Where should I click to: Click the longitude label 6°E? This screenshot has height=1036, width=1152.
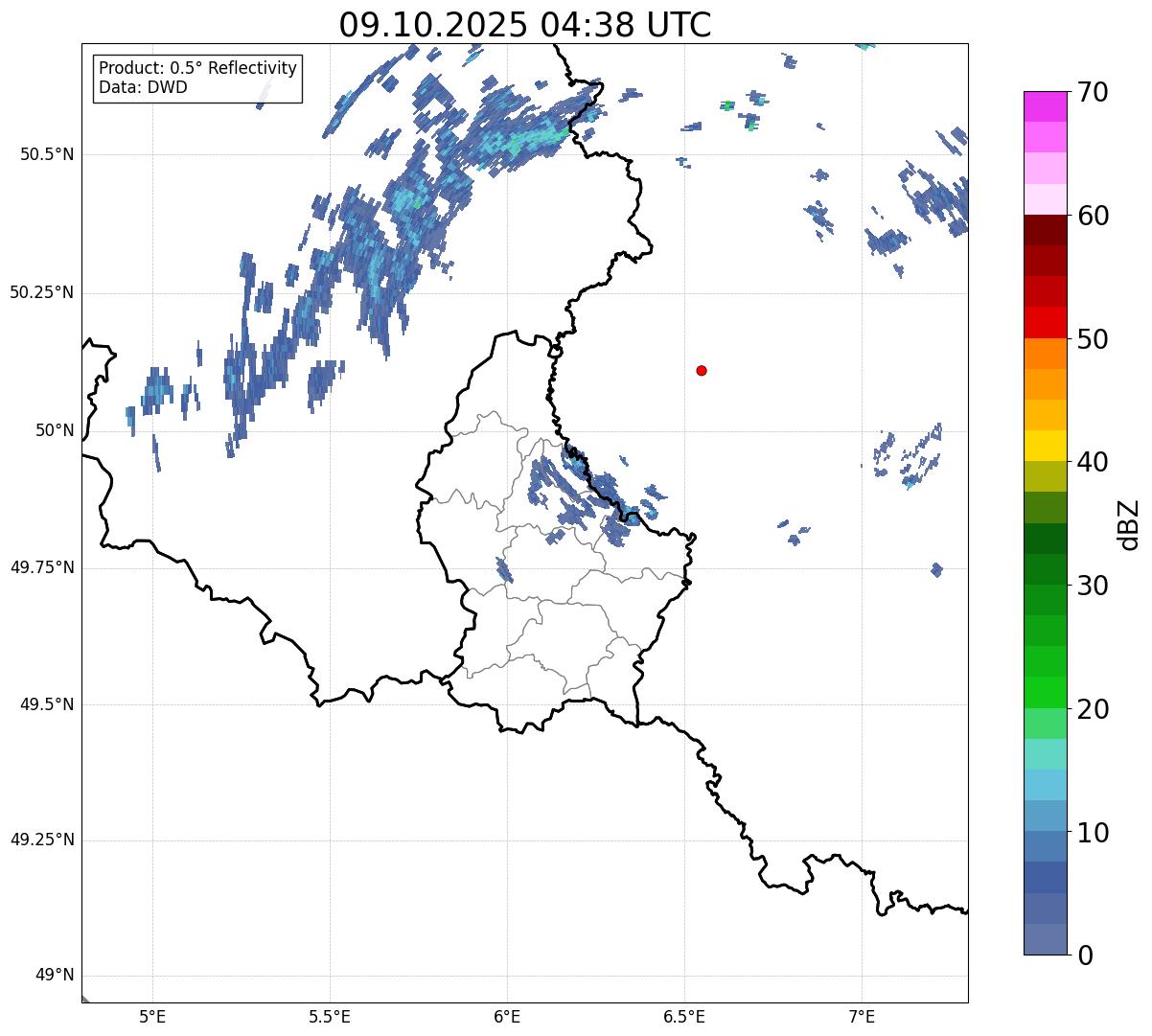coord(507,1016)
